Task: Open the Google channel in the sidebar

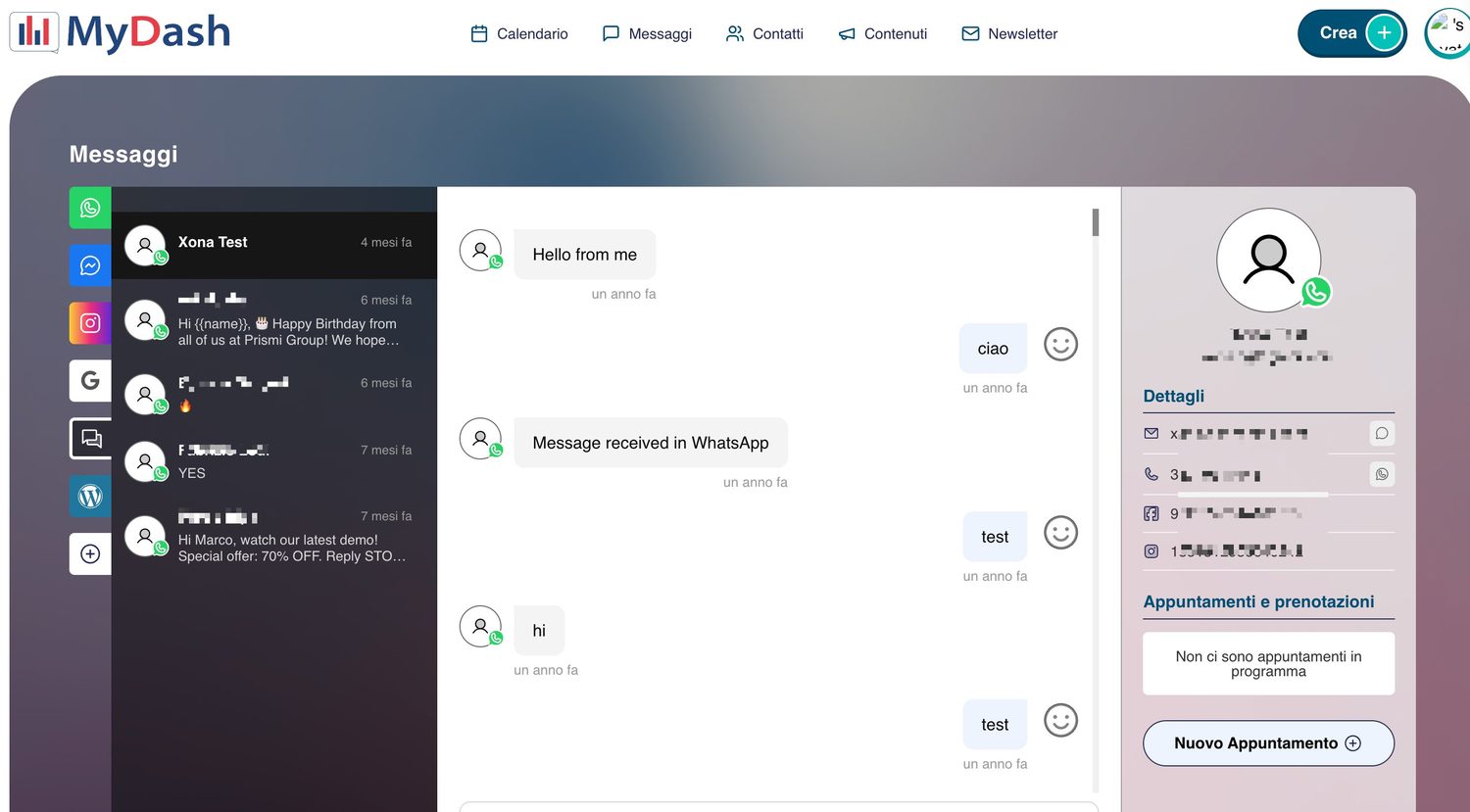Action: [90, 381]
